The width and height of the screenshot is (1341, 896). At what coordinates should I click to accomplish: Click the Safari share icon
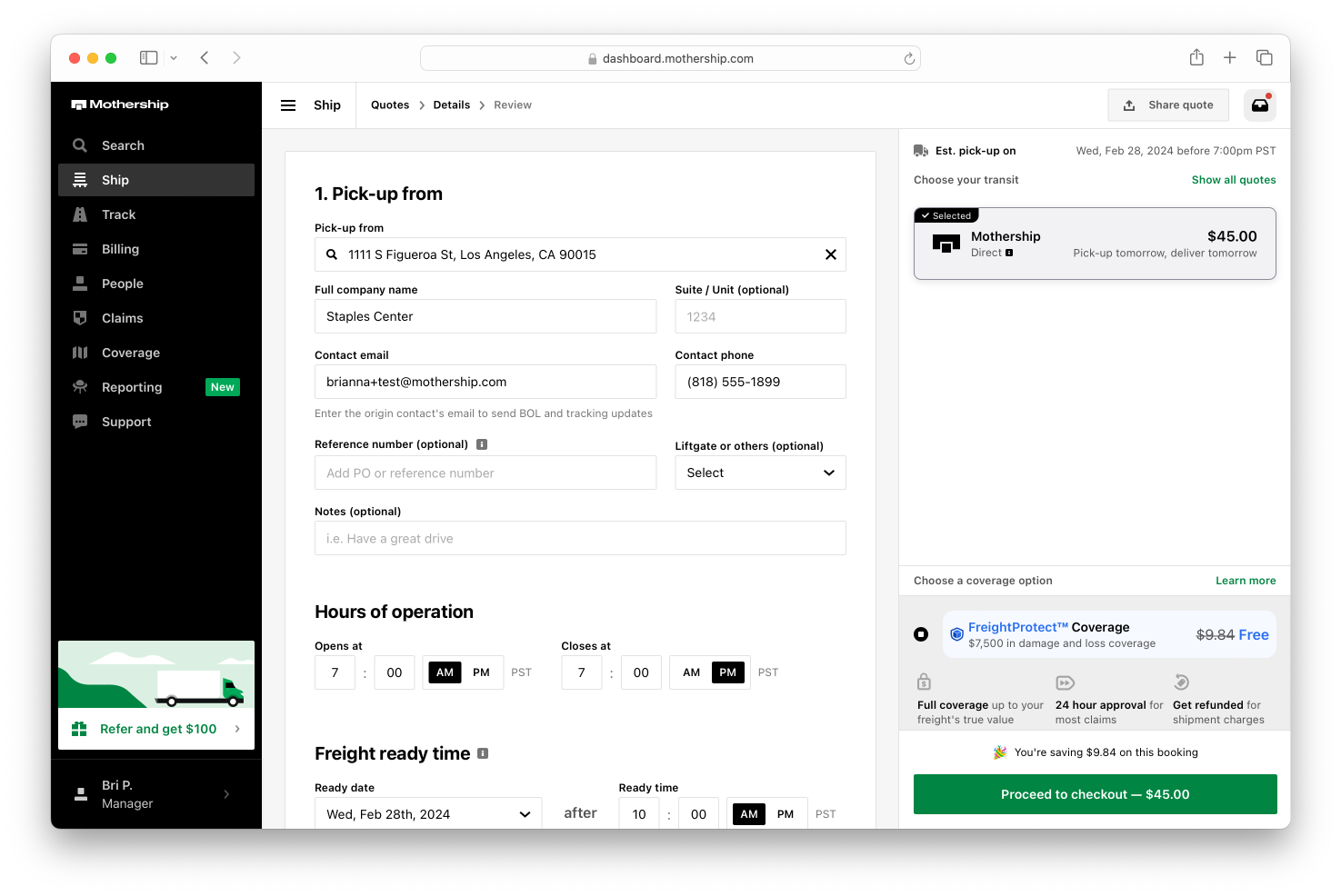coord(1196,57)
